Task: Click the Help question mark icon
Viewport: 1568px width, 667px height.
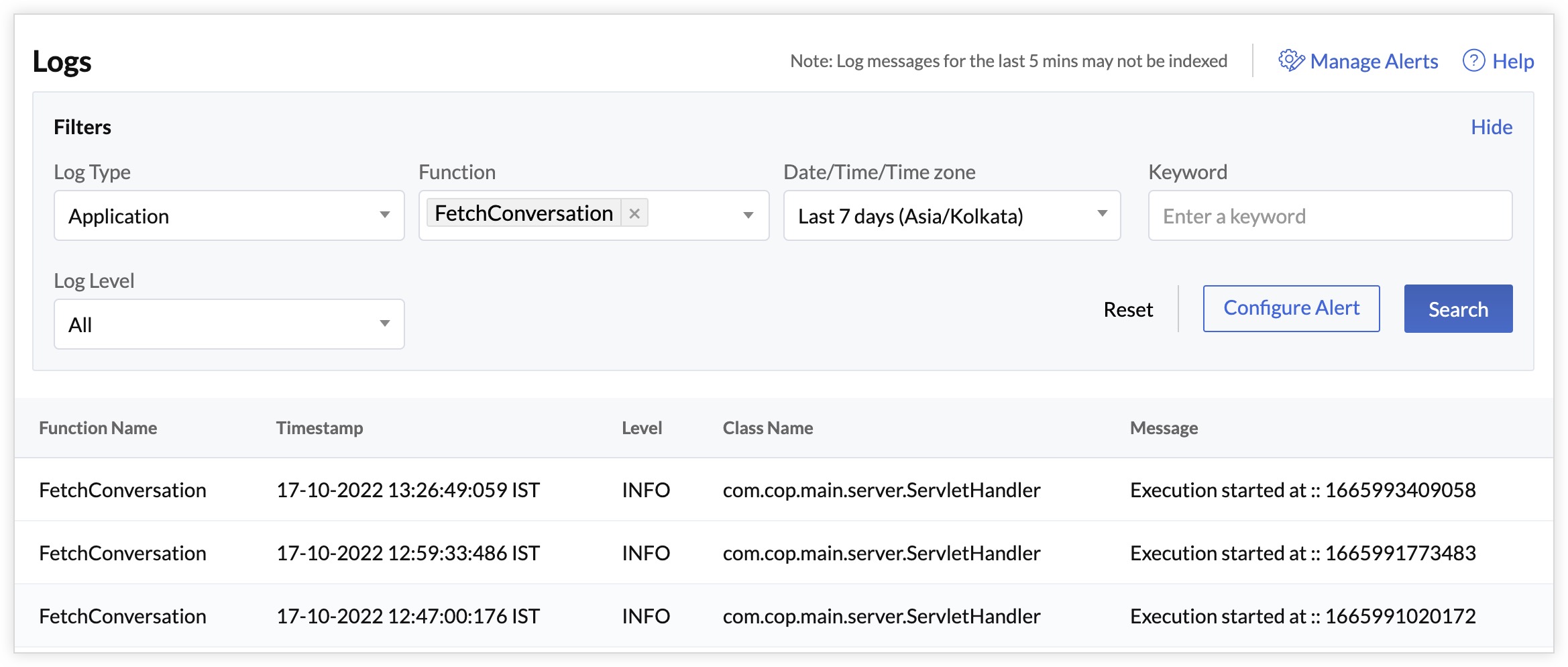Action: coord(1473,61)
